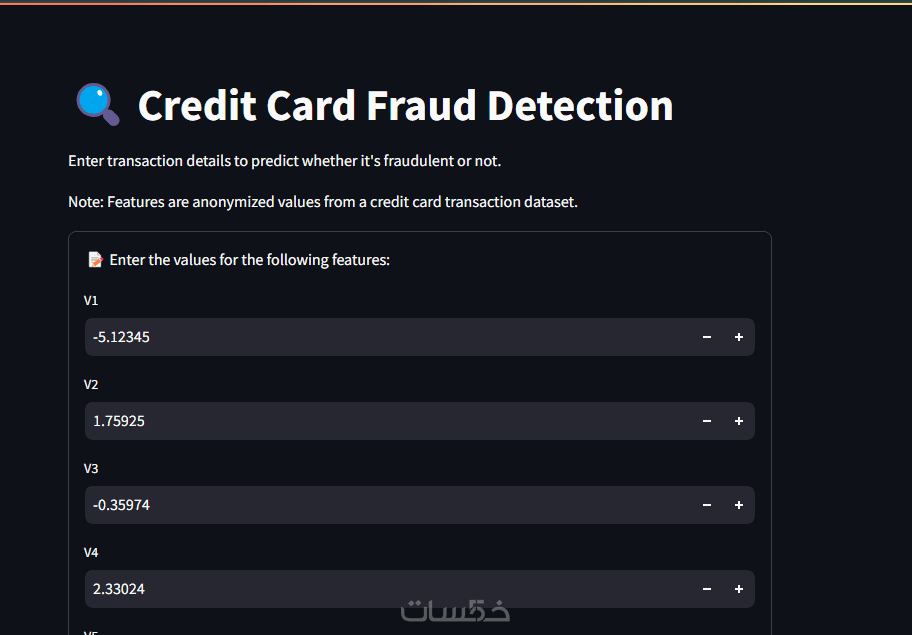
Task: Click the "Enter transaction details" description text
Action: [x=284, y=161]
